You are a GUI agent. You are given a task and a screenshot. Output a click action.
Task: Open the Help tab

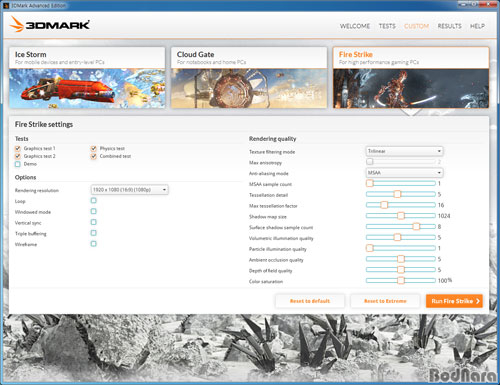click(x=477, y=26)
